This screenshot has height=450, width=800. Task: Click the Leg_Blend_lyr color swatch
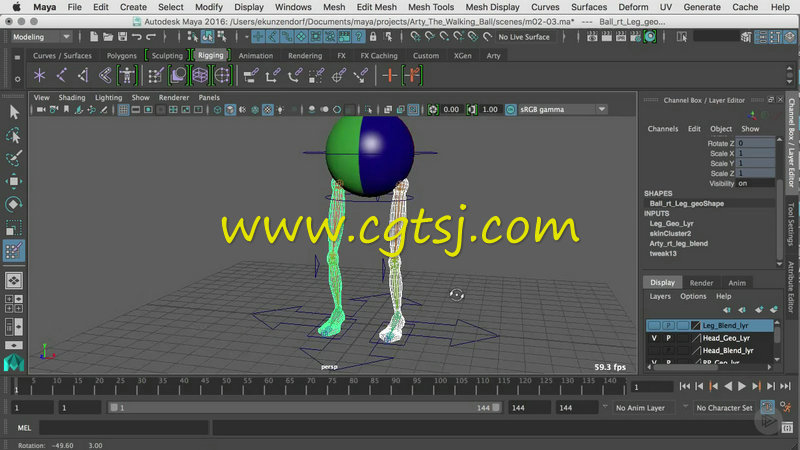click(x=695, y=326)
